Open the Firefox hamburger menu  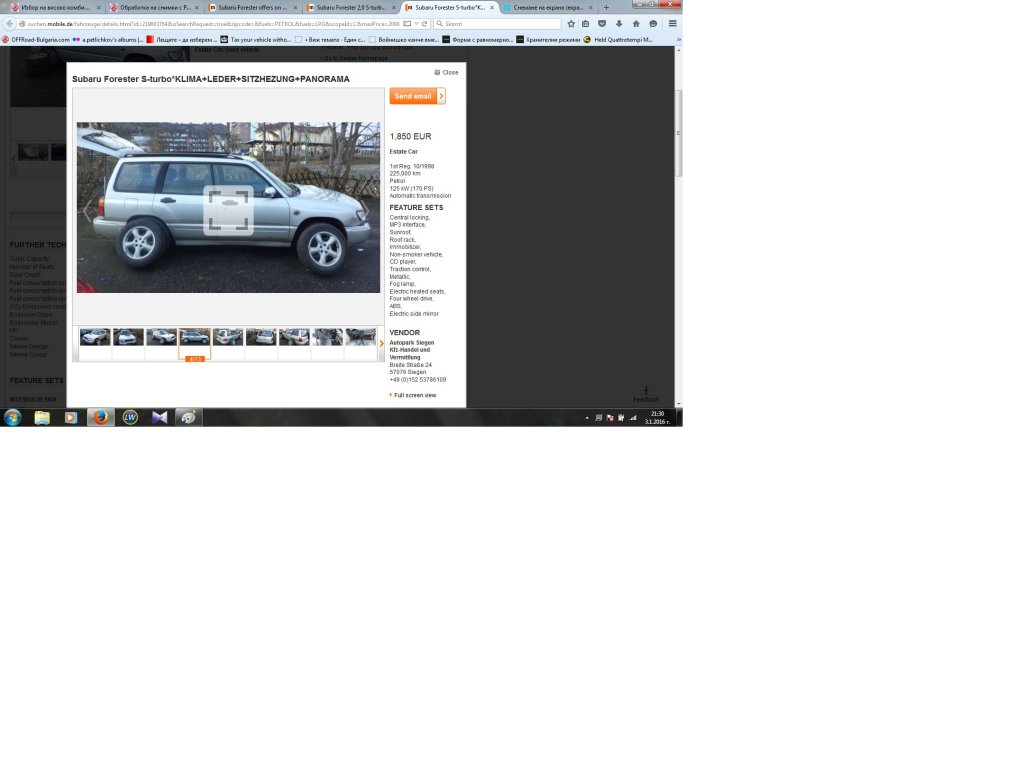[x=672, y=24]
